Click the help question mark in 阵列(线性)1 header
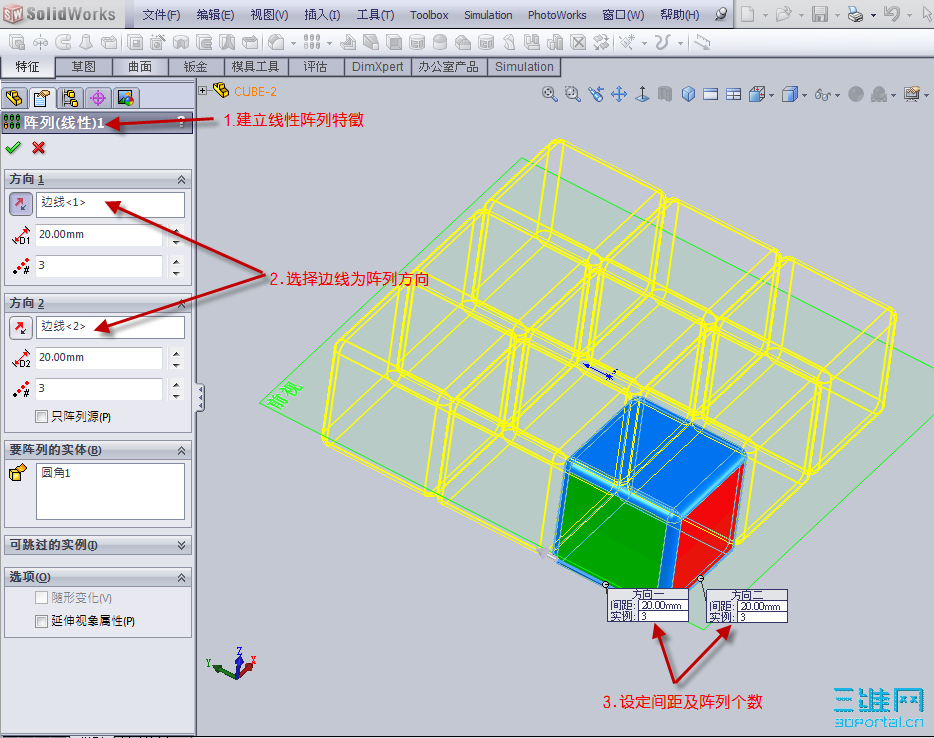 182,122
